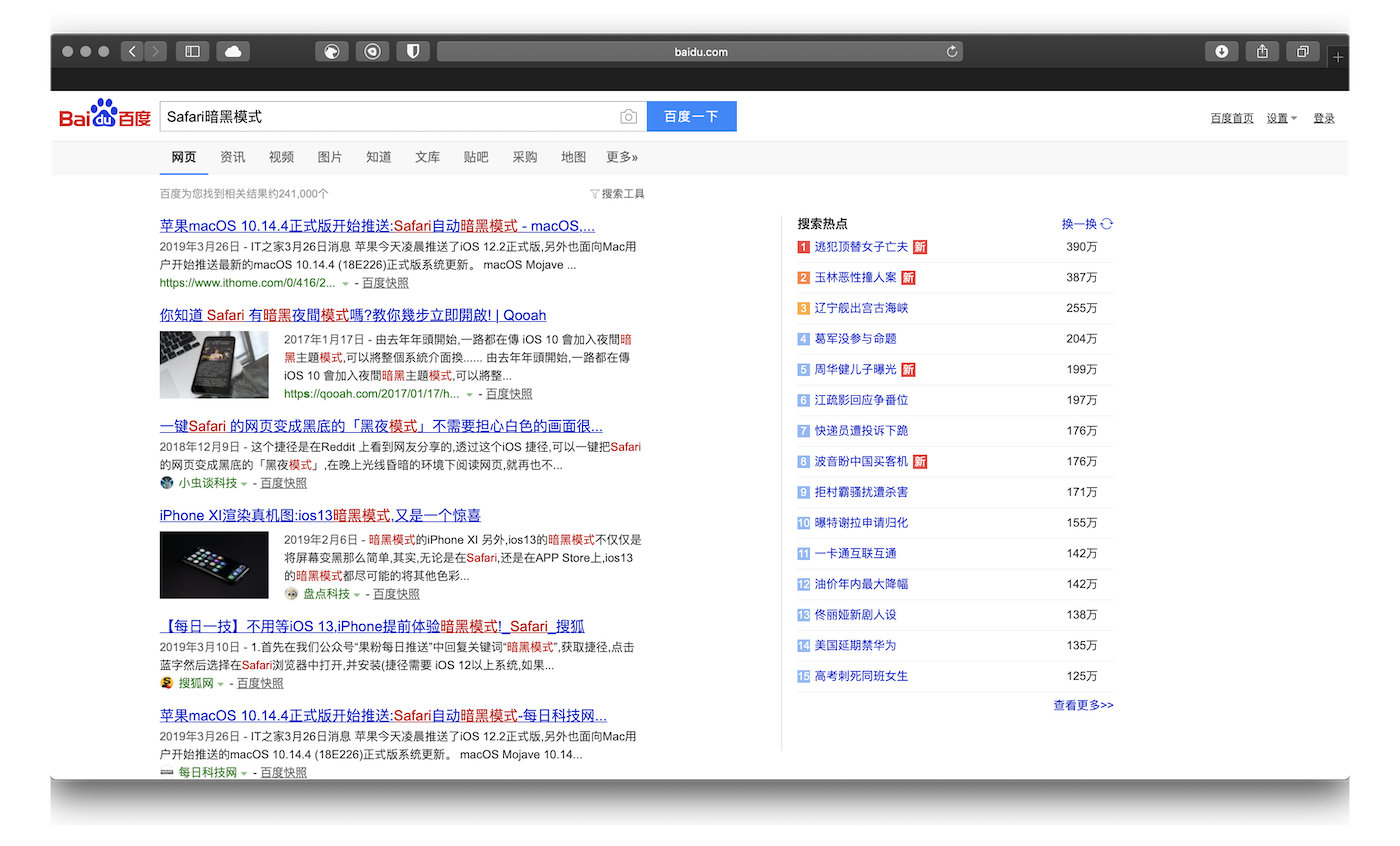This screenshot has width=1400, height=846.
Task: Click the 登录 link
Action: pyautogui.click(x=1324, y=118)
